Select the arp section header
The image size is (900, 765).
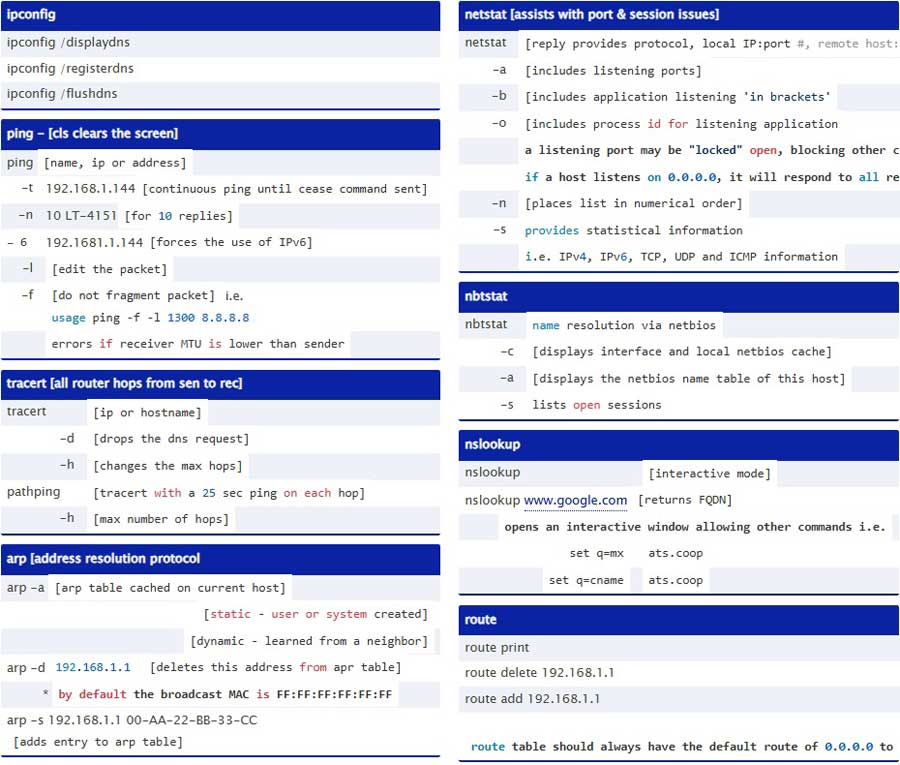point(220,560)
